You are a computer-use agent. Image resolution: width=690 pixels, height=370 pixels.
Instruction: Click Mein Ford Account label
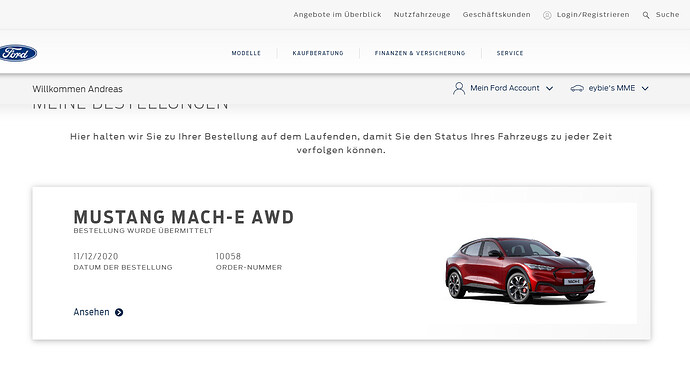point(505,88)
